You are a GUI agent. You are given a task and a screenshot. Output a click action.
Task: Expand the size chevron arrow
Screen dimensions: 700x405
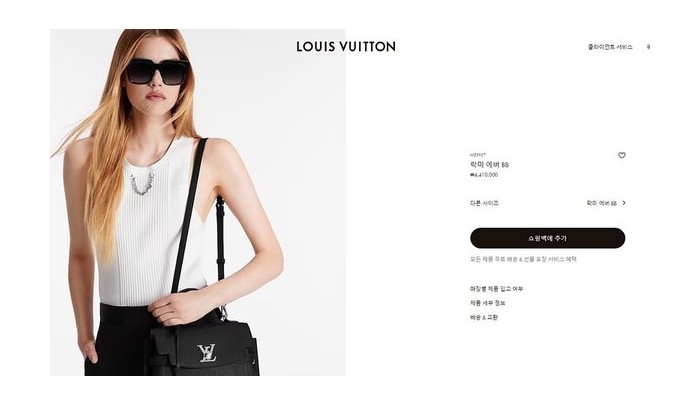(x=624, y=203)
